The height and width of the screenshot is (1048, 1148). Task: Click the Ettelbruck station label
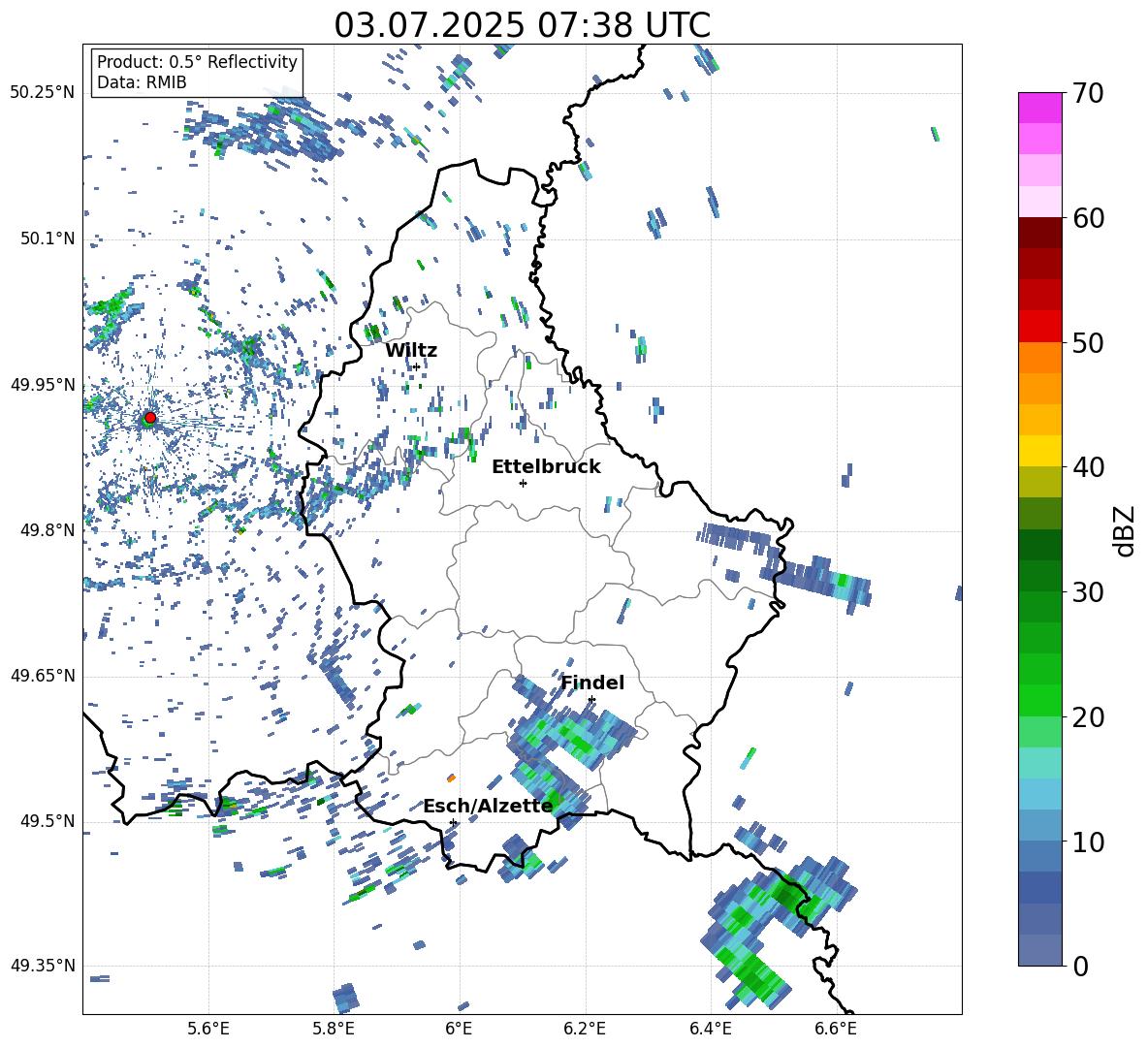click(x=546, y=467)
